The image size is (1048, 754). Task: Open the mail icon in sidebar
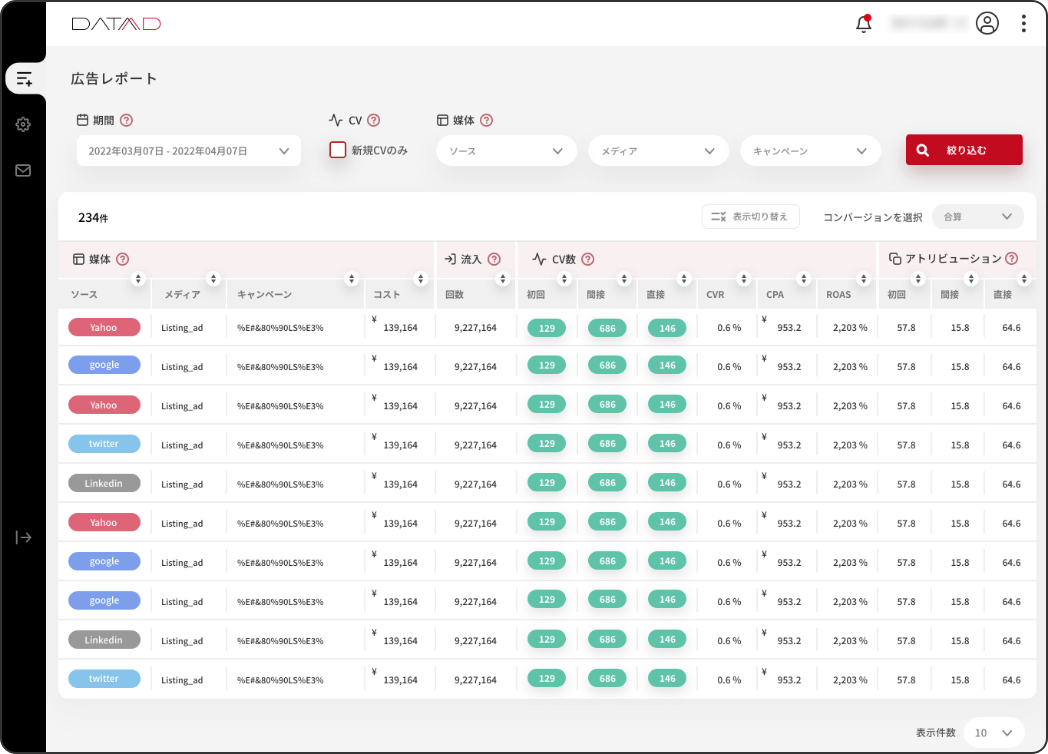point(23,170)
